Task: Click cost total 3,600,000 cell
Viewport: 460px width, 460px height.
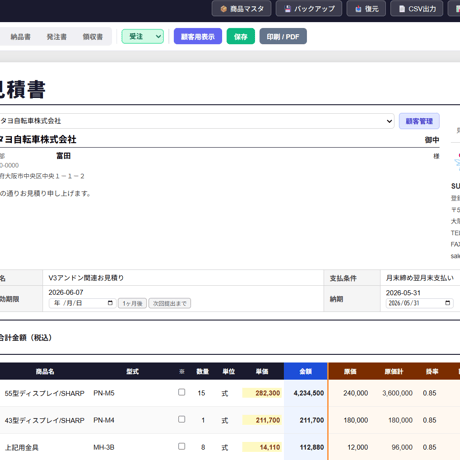Action: [x=397, y=393]
